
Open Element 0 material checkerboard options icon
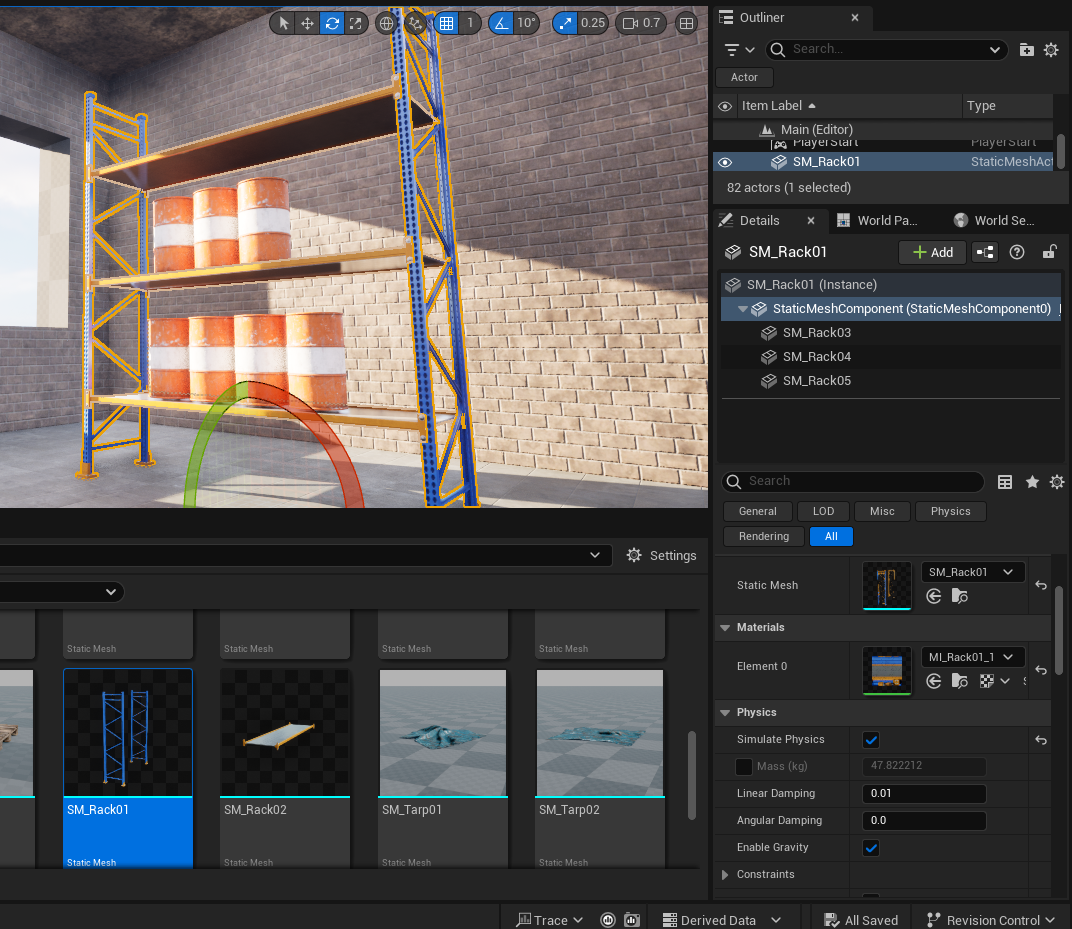[993, 681]
